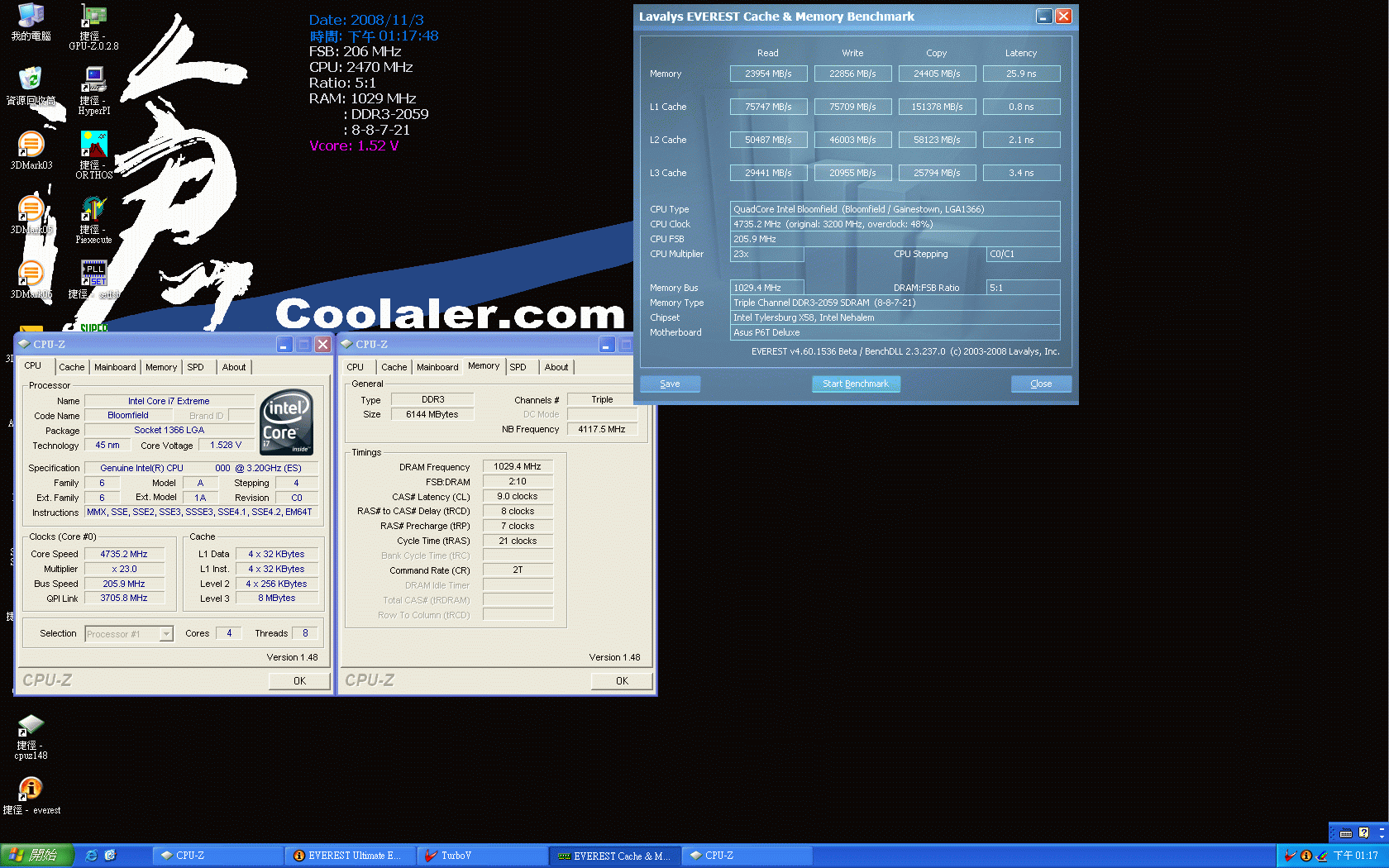
Task: Click L1 Cache Latency 0.8 ns value
Action: pyautogui.click(x=1022, y=107)
